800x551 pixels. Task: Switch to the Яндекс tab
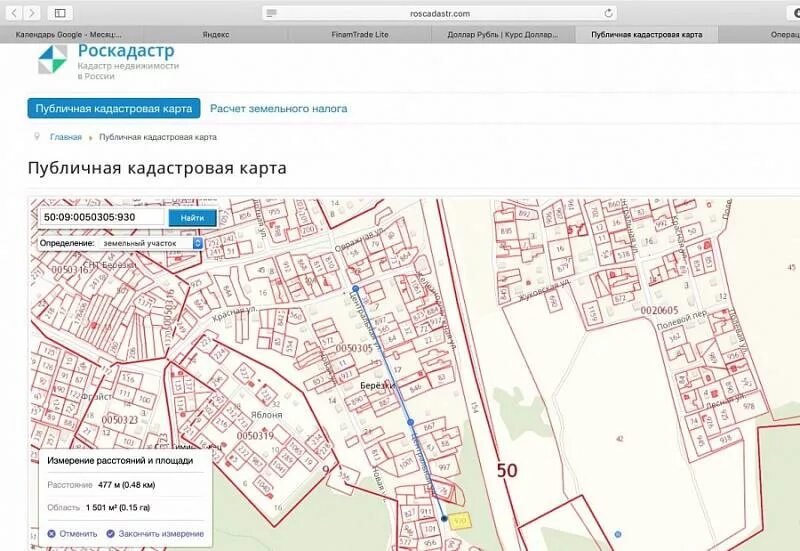[x=215, y=35]
